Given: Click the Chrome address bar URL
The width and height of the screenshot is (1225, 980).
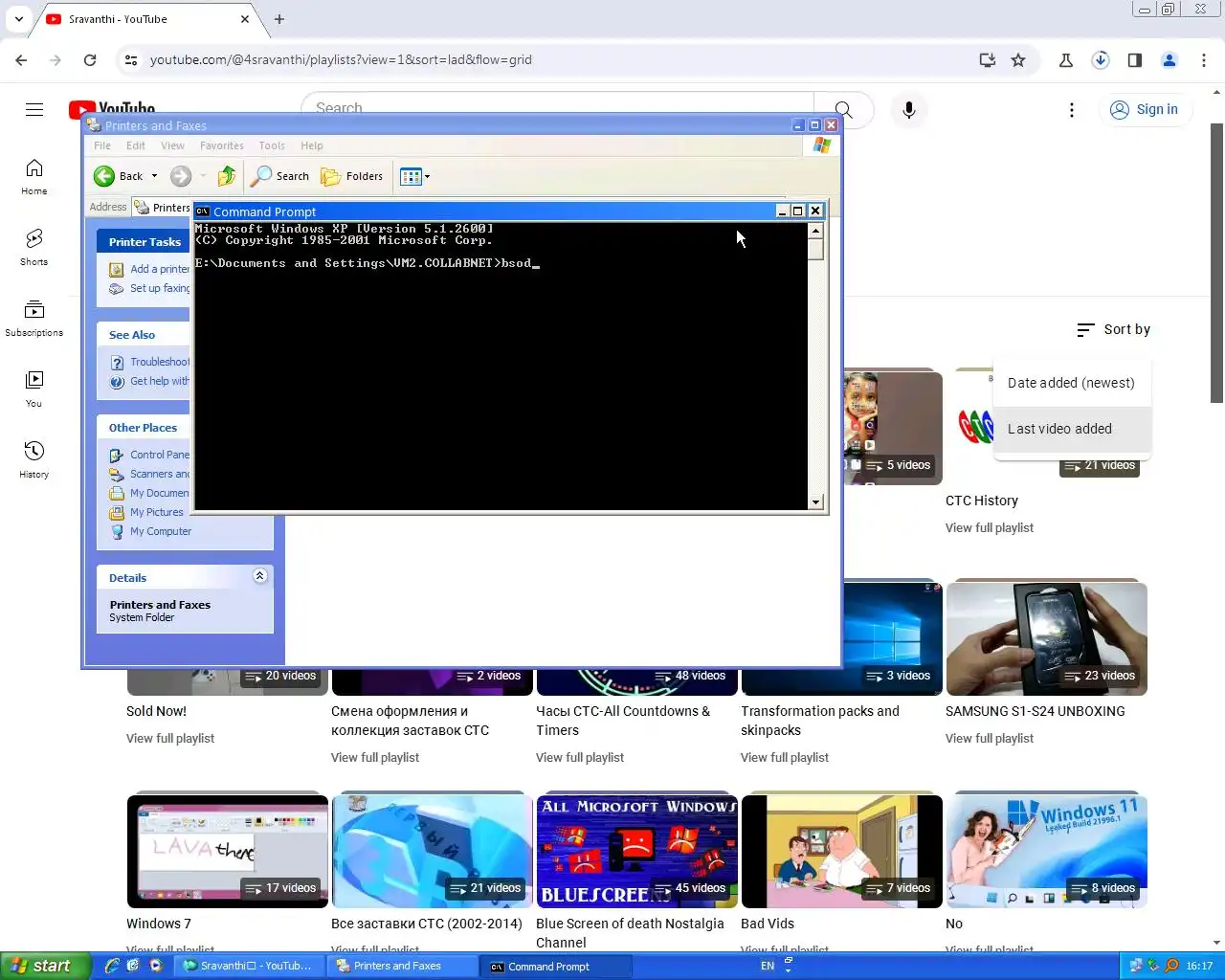Looking at the screenshot, I should [x=341, y=60].
